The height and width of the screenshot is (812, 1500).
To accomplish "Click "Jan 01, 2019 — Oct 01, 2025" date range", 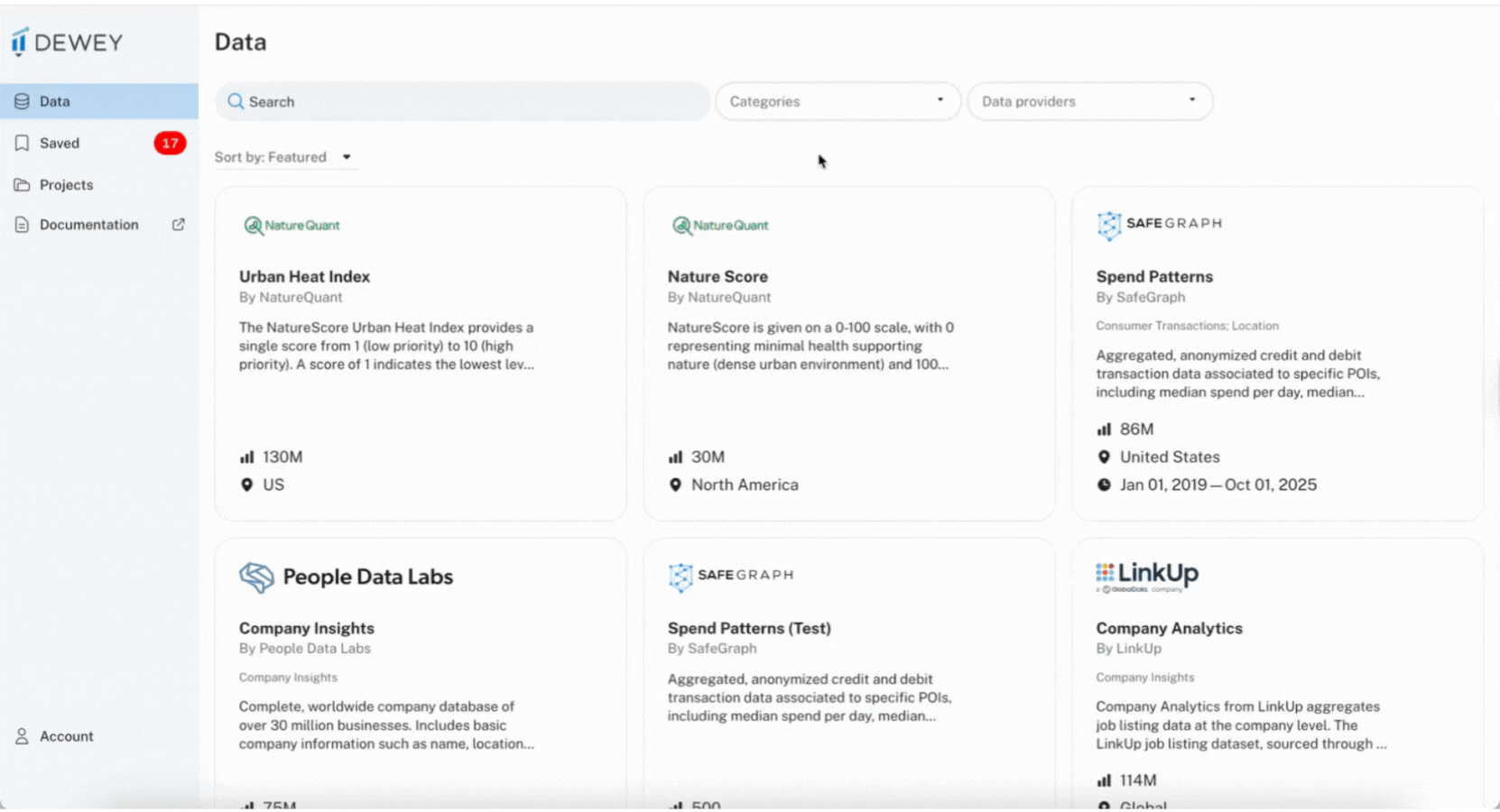I will point(1218,485).
